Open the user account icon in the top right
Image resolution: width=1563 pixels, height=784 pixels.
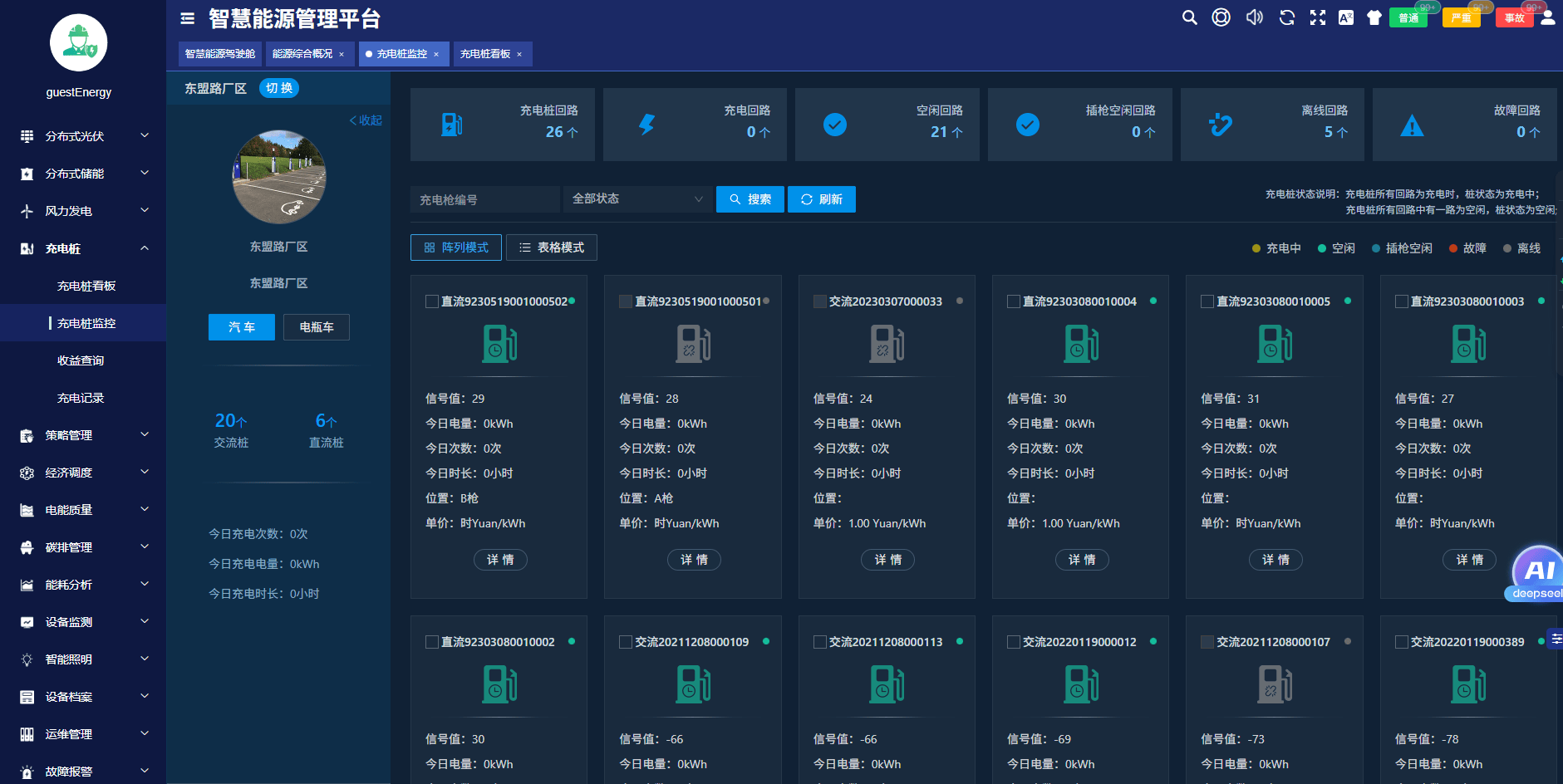pos(1548,17)
